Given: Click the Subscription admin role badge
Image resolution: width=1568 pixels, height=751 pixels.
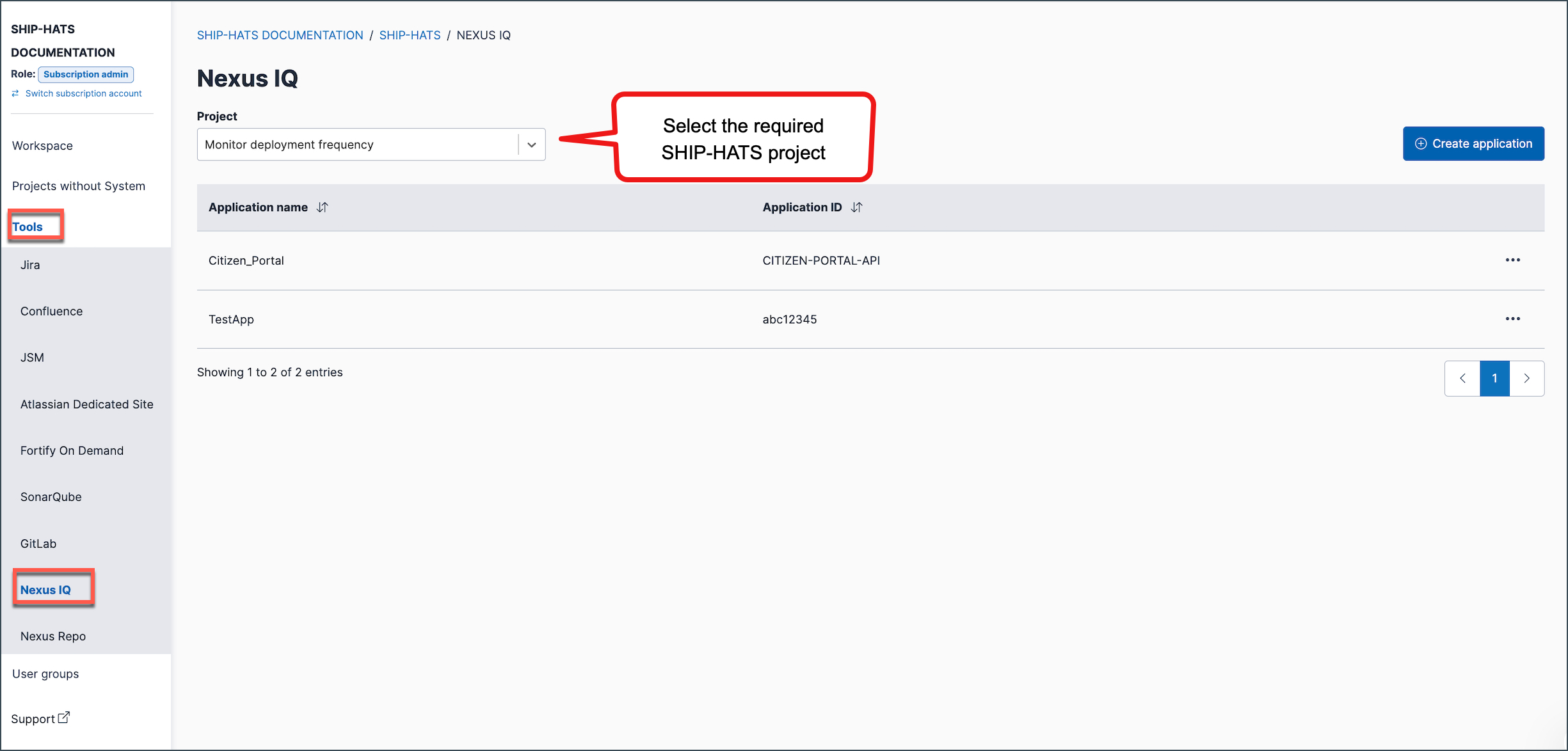Looking at the screenshot, I should (86, 74).
